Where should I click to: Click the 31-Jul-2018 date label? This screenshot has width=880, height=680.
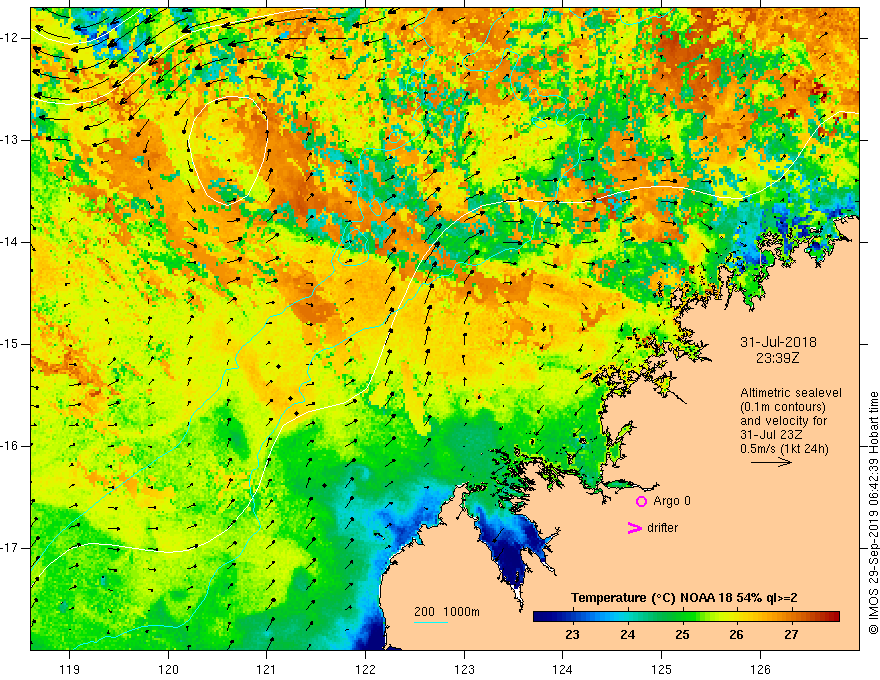(x=778, y=342)
